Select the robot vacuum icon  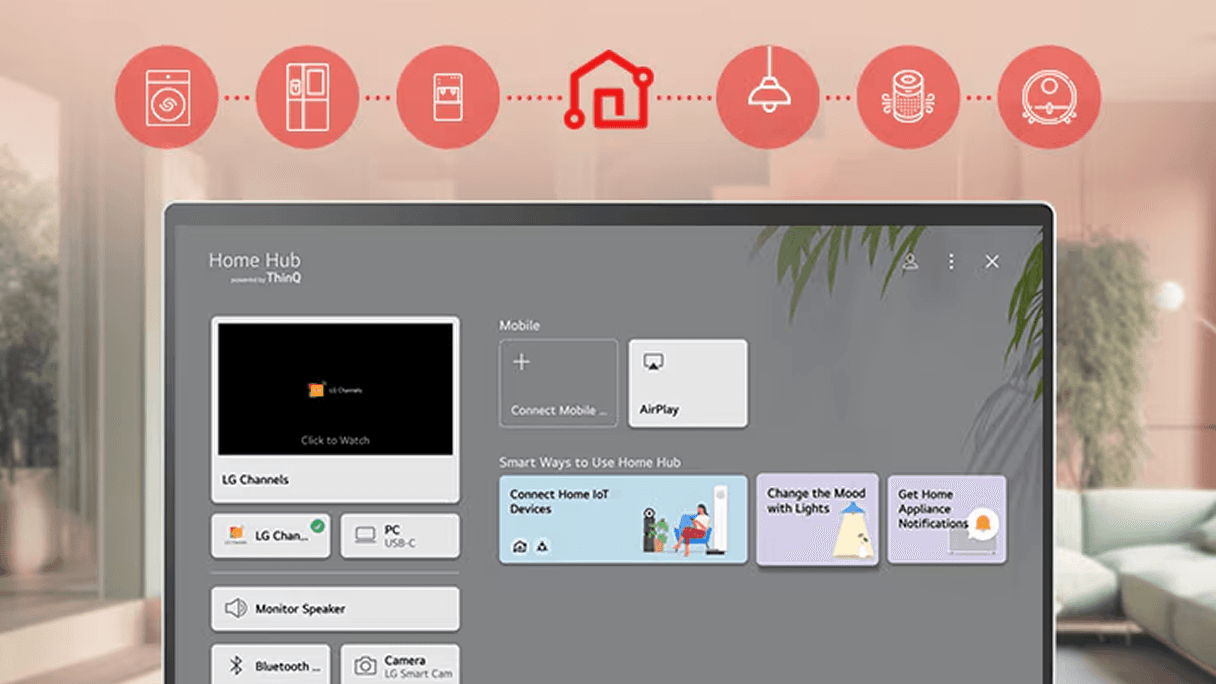[x=1048, y=98]
